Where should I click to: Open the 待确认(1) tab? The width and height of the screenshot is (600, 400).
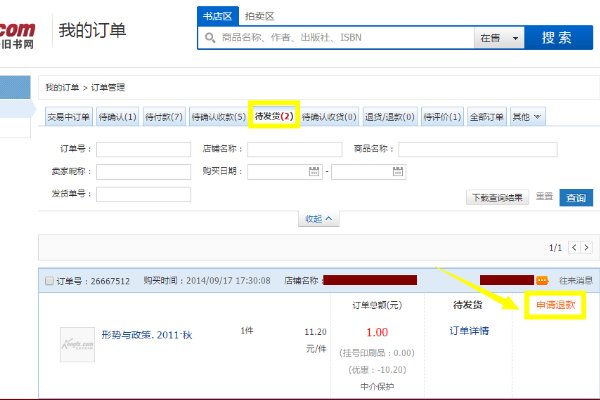pyautogui.click(x=117, y=117)
